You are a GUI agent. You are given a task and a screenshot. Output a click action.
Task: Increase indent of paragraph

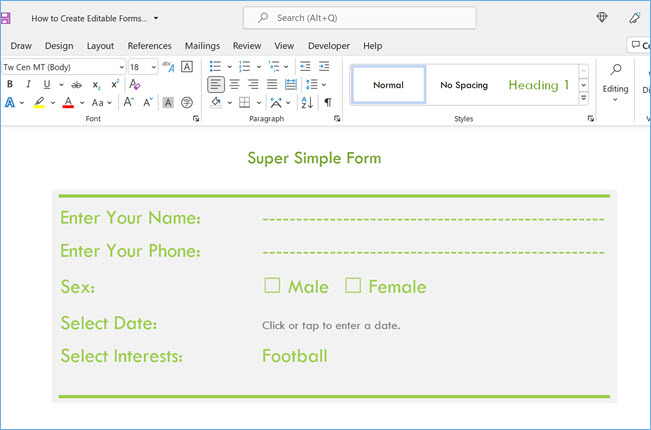325,67
